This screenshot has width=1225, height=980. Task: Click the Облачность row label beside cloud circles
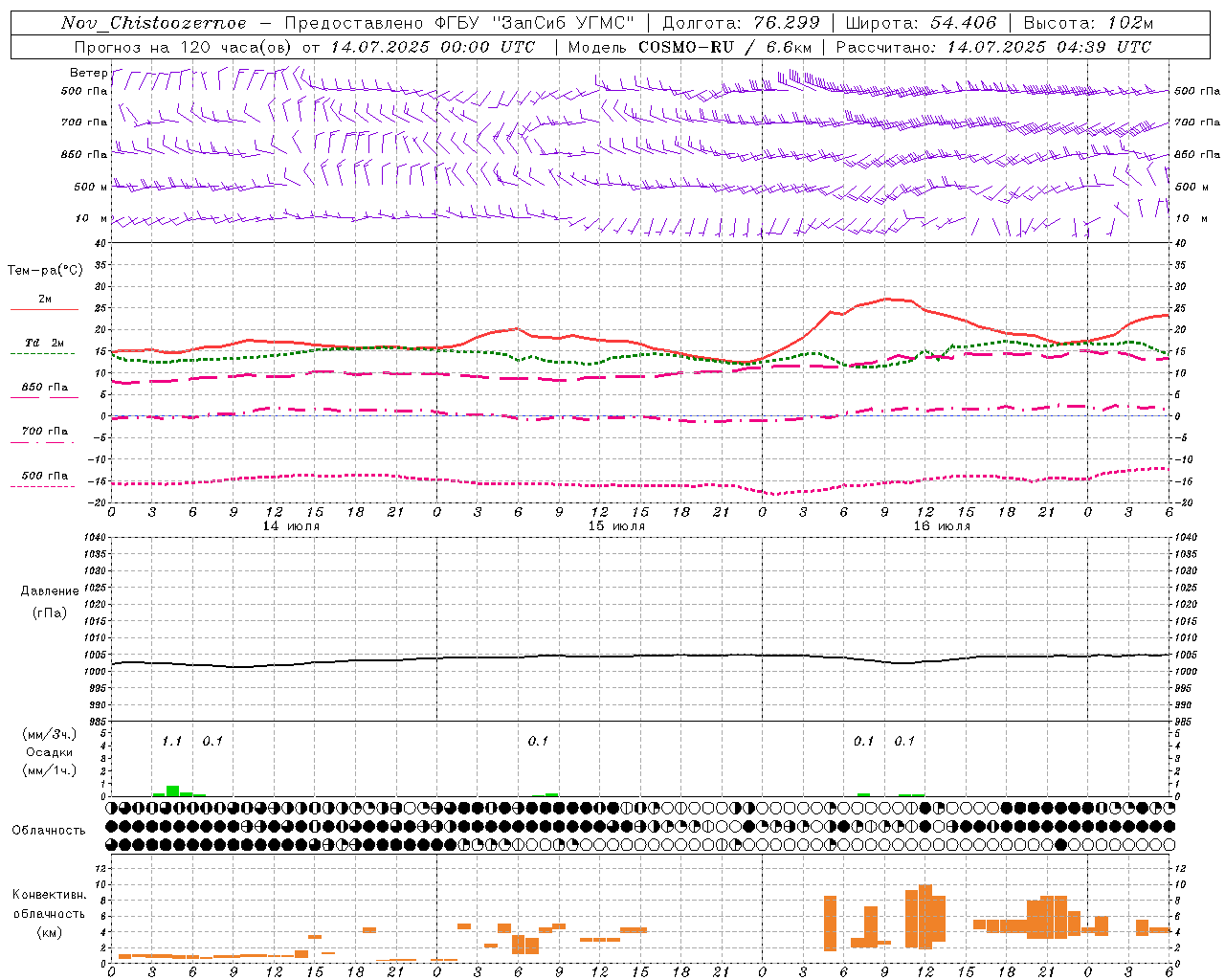point(49,831)
